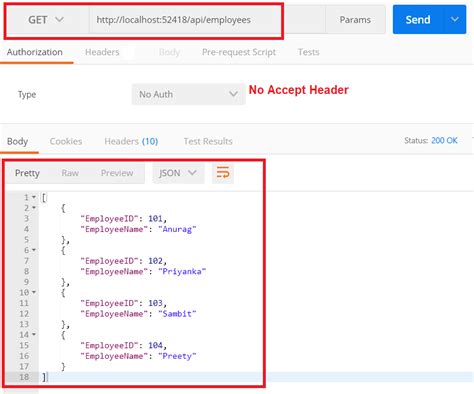Click the EmployeeID value 102
Image resolution: width=474 pixels, height=394 pixels.
coord(155,261)
